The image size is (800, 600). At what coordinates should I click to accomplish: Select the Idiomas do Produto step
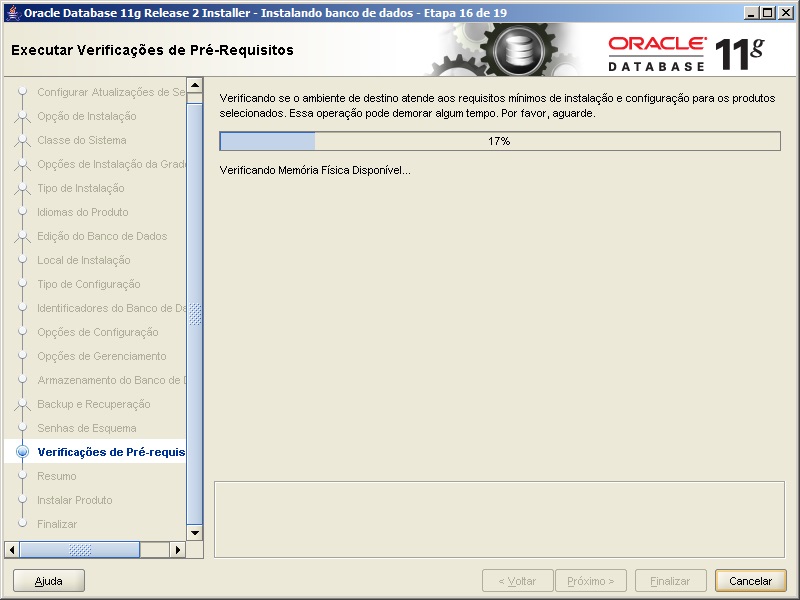pos(83,212)
